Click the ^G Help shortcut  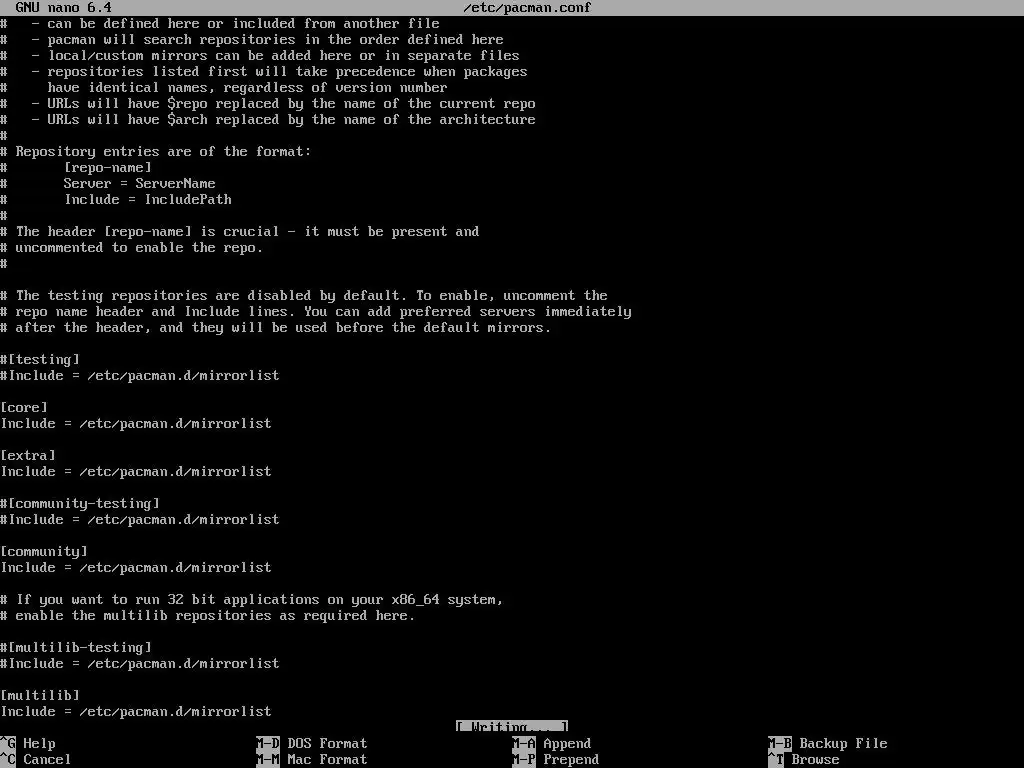(28, 743)
